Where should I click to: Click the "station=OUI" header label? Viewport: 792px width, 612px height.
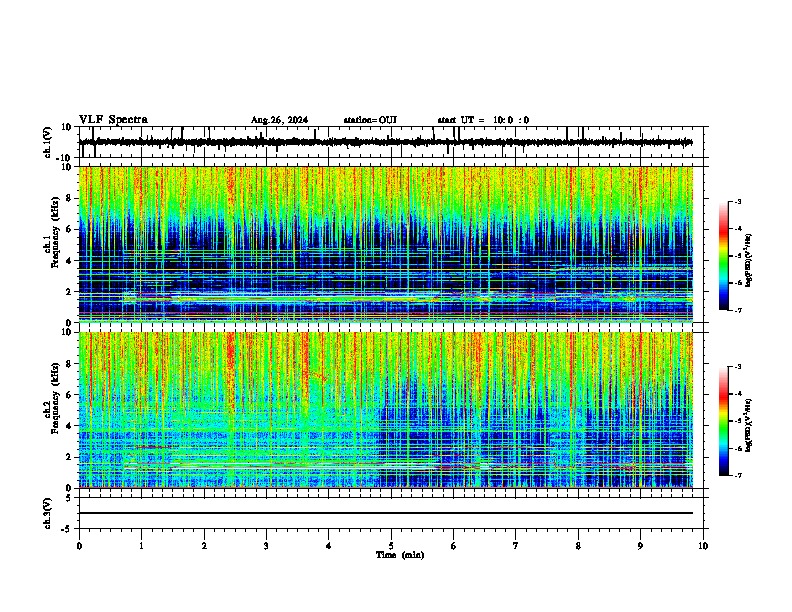point(370,120)
